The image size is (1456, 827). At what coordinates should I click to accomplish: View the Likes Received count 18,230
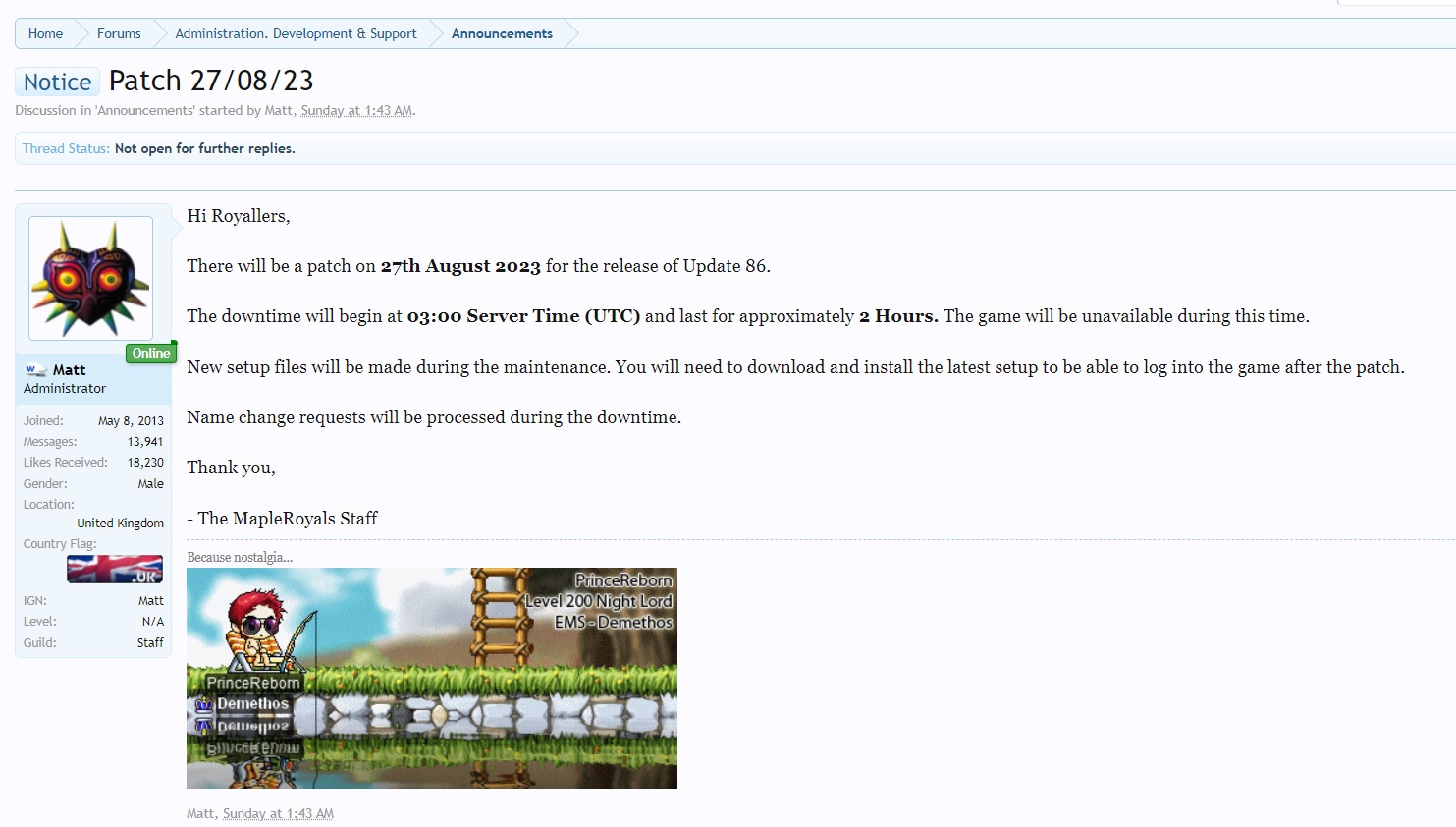[145, 463]
